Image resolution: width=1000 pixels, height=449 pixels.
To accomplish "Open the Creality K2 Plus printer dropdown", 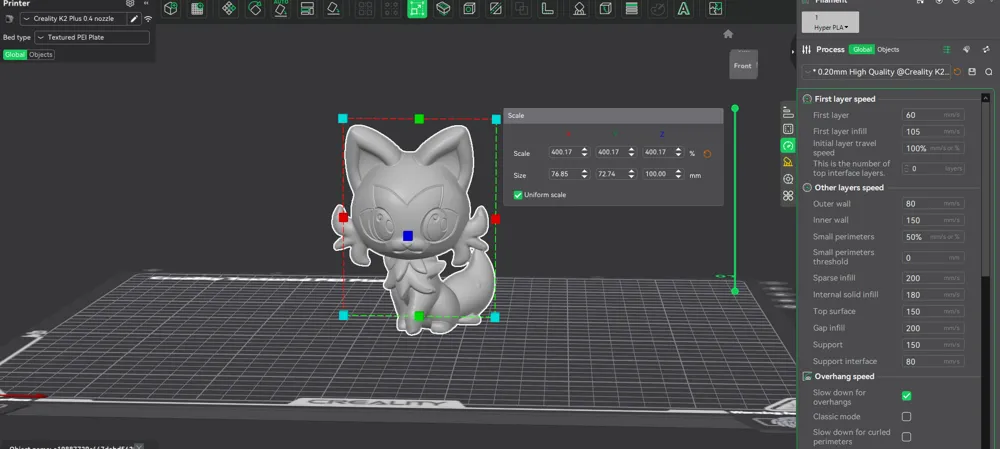I will click(x=73, y=19).
